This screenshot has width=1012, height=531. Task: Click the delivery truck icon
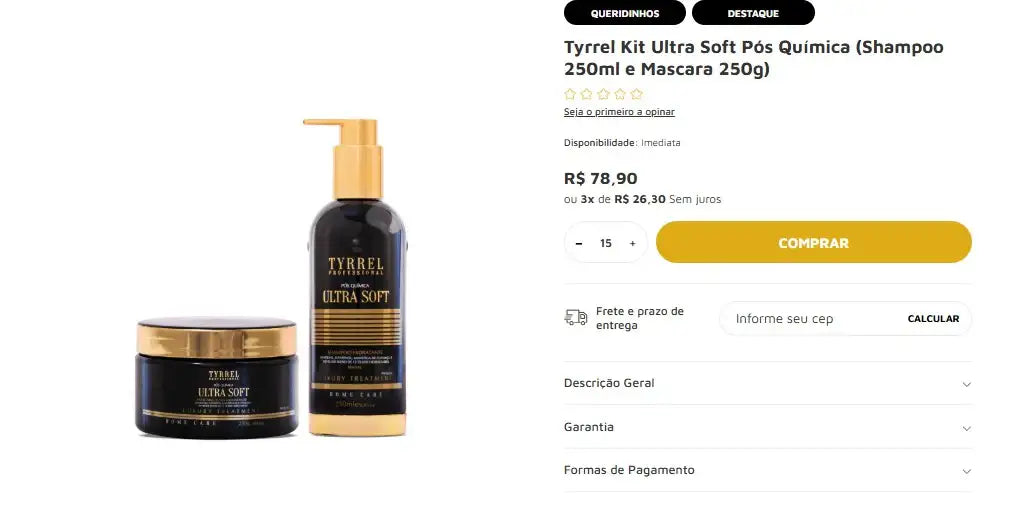tap(576, 317)
